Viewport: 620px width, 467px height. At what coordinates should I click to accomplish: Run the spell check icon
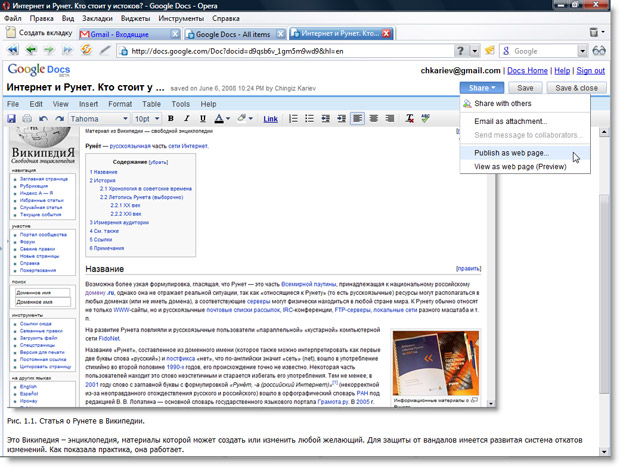coord(426,118)
